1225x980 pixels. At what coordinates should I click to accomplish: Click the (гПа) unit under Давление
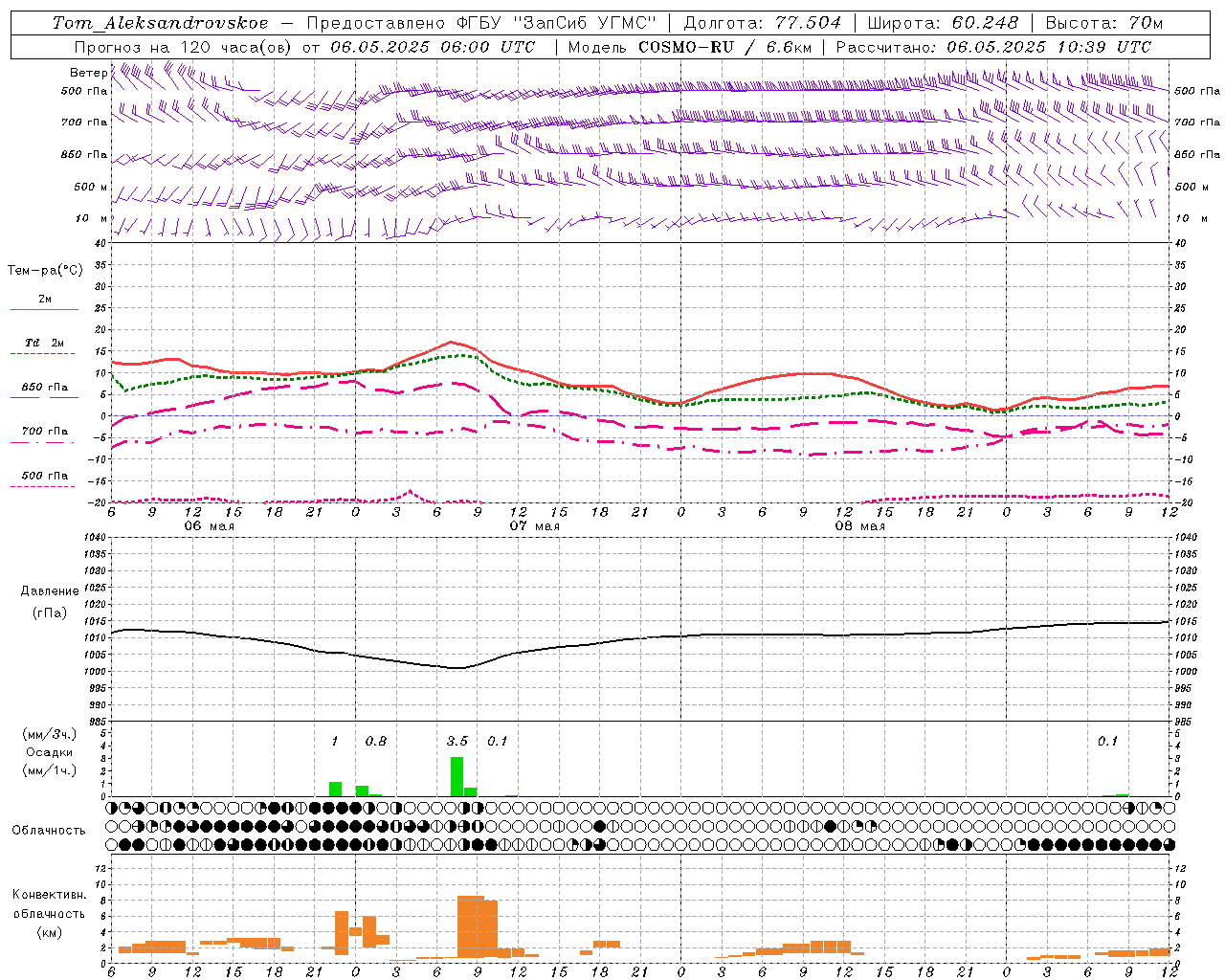pos(50,612)
